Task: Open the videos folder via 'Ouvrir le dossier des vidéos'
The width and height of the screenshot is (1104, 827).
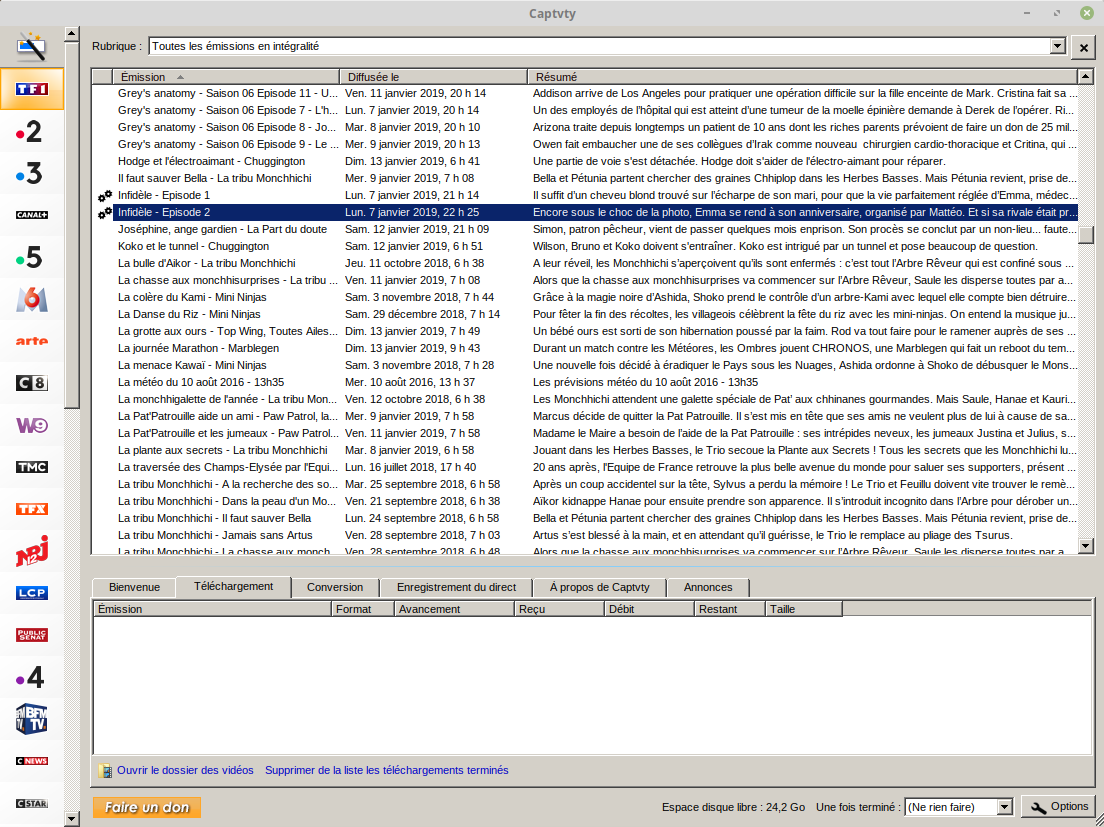Action: tap(184, 770)
